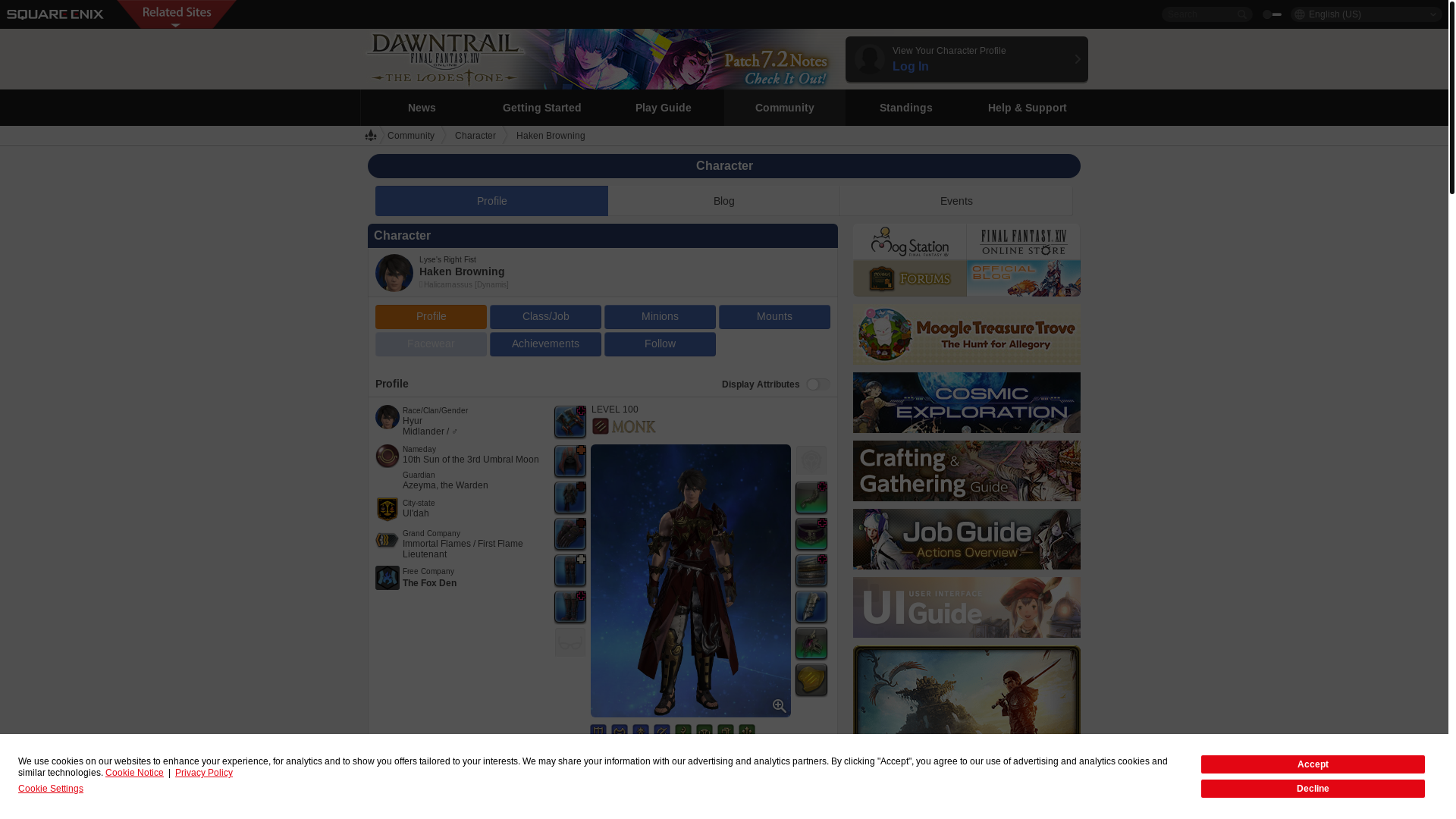Viewport: 1456px width, 819px height.
Task: Accept cookies in the banner
Action: tap(1313, 764)
